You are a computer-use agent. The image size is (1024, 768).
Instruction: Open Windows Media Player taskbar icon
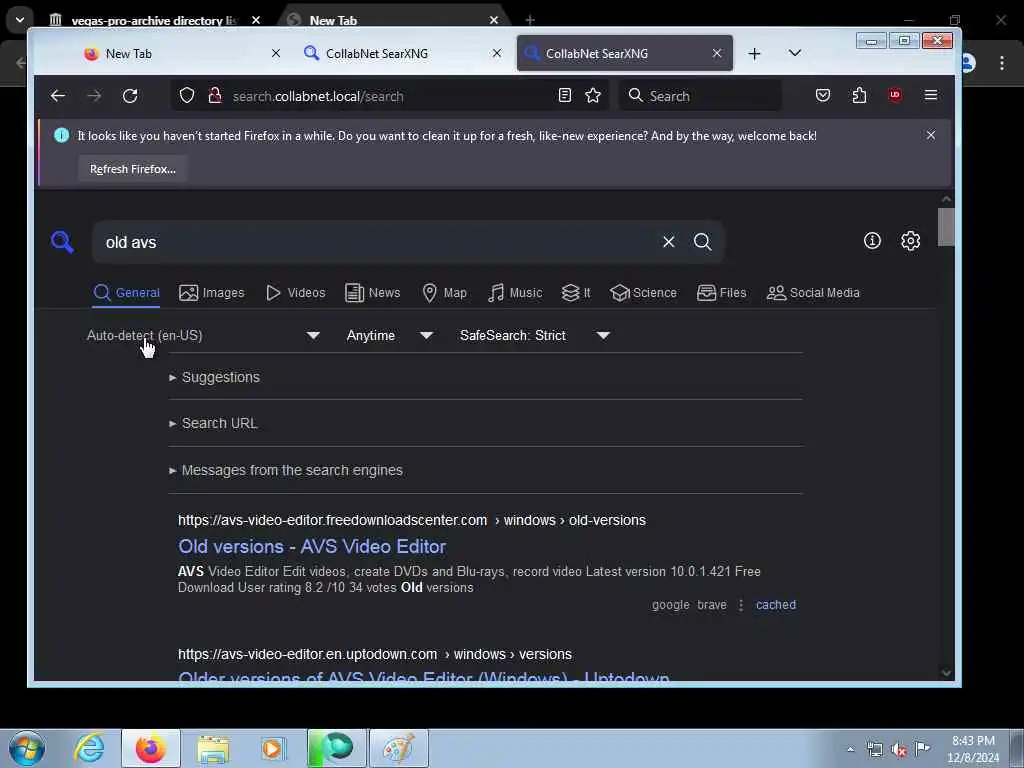coord(273,748)
